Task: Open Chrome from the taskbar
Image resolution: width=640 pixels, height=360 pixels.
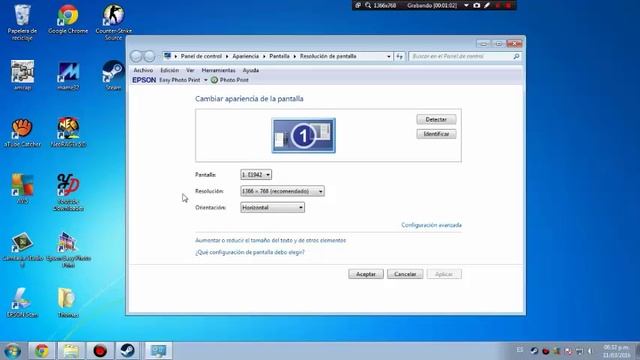Action: coord(42,351)
